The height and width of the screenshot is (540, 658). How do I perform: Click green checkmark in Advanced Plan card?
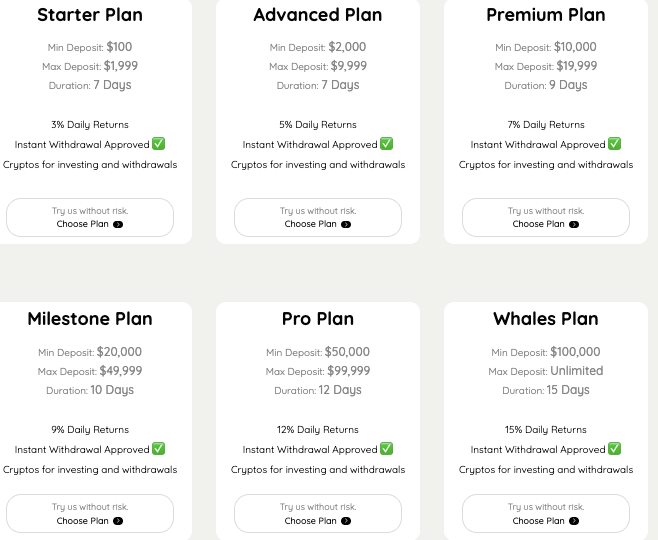tap(386, 144)
